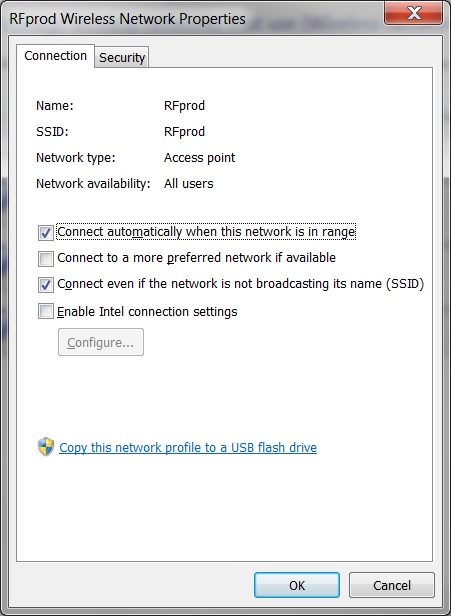Viewport: 451px width, 616px height.
Task: Click the Network type: label
Action: coord(76,158)
